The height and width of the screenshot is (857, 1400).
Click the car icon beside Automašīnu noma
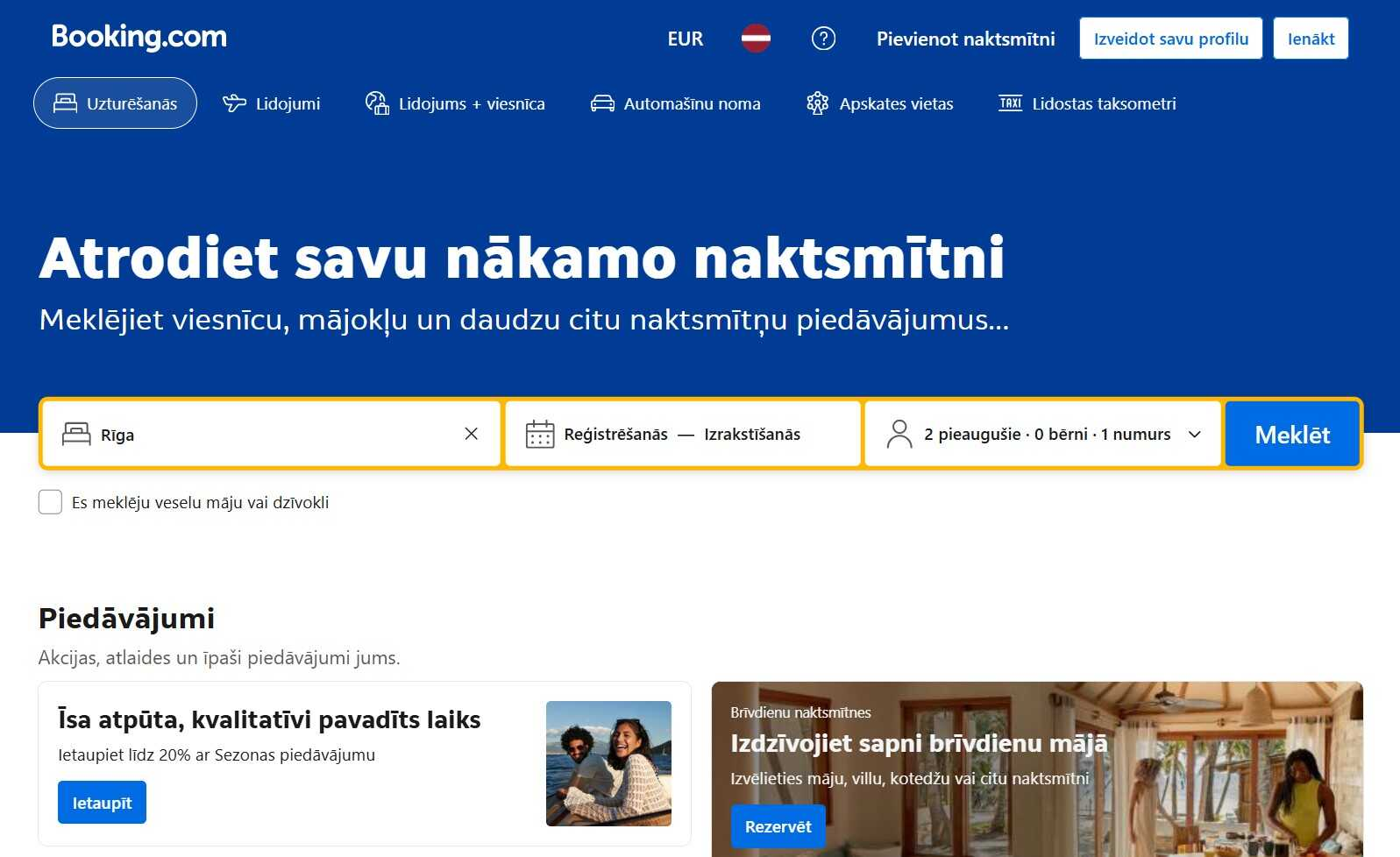[x=602, y=103]
